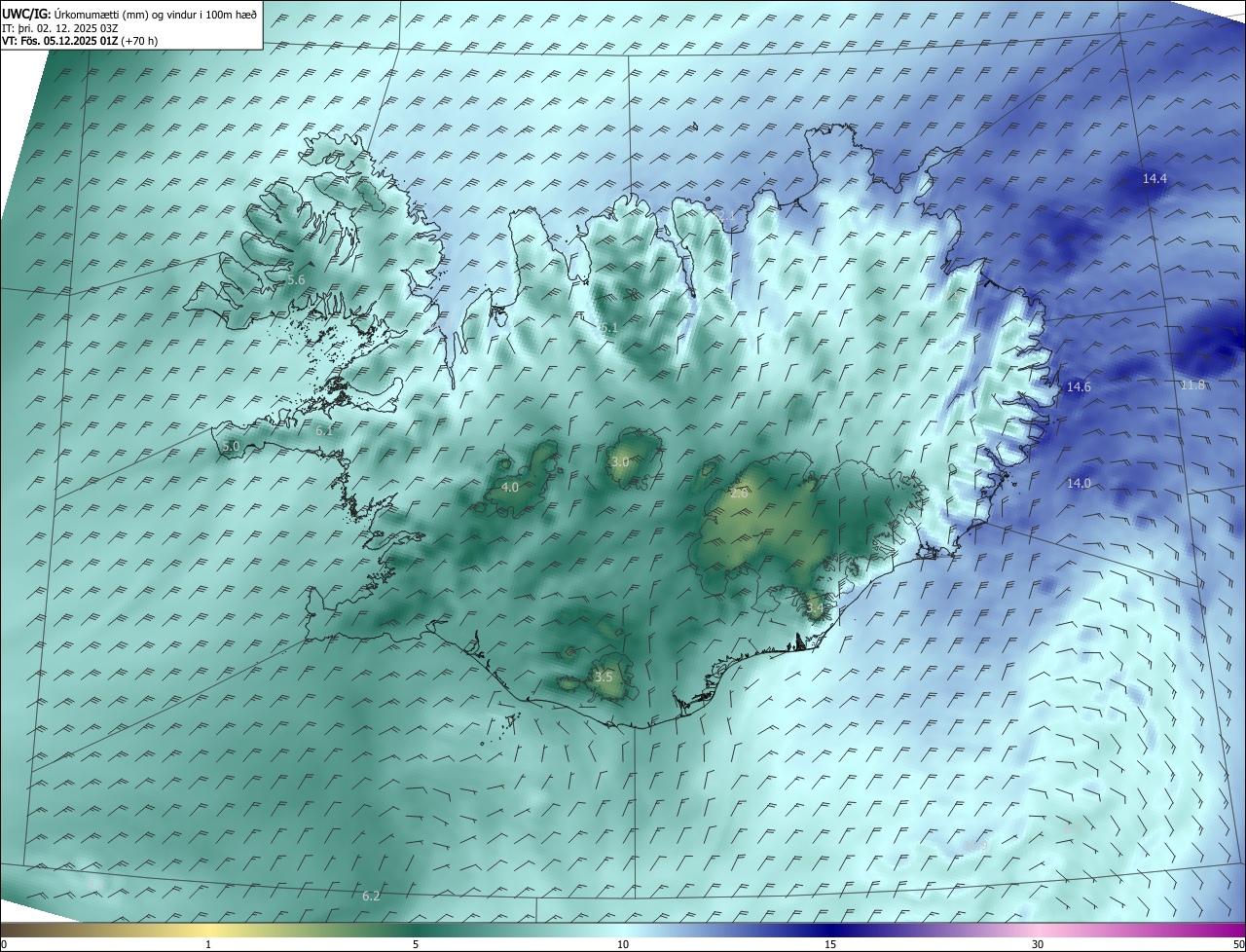The width and height of the screenshot is (1246, 952).
Task: Click the 6.2 value in the southern ocean
Action: click(x=371, y=897)
